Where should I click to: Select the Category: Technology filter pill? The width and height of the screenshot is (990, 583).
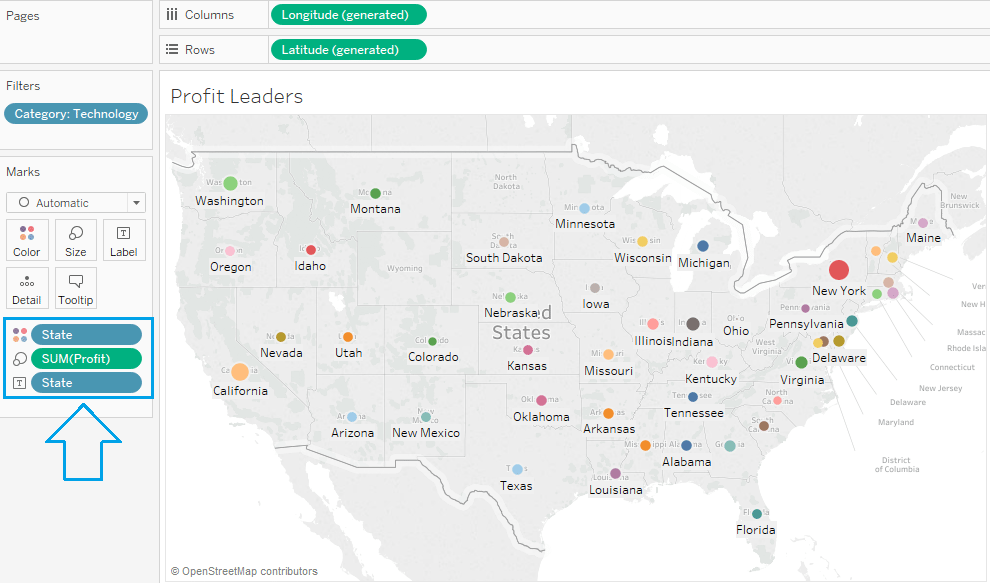[x=75, y=113]
